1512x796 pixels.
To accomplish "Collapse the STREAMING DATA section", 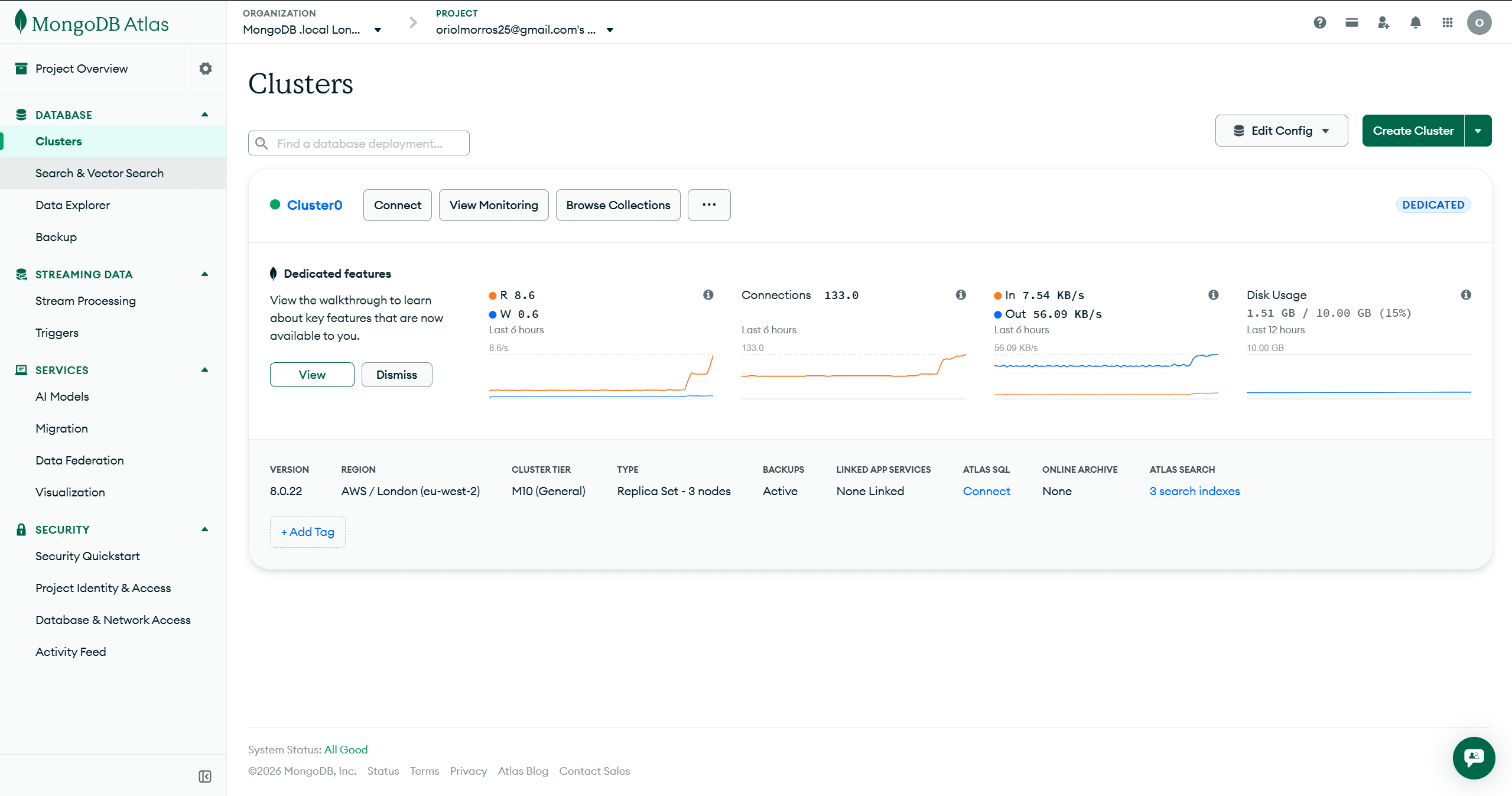I will point(204,274).
